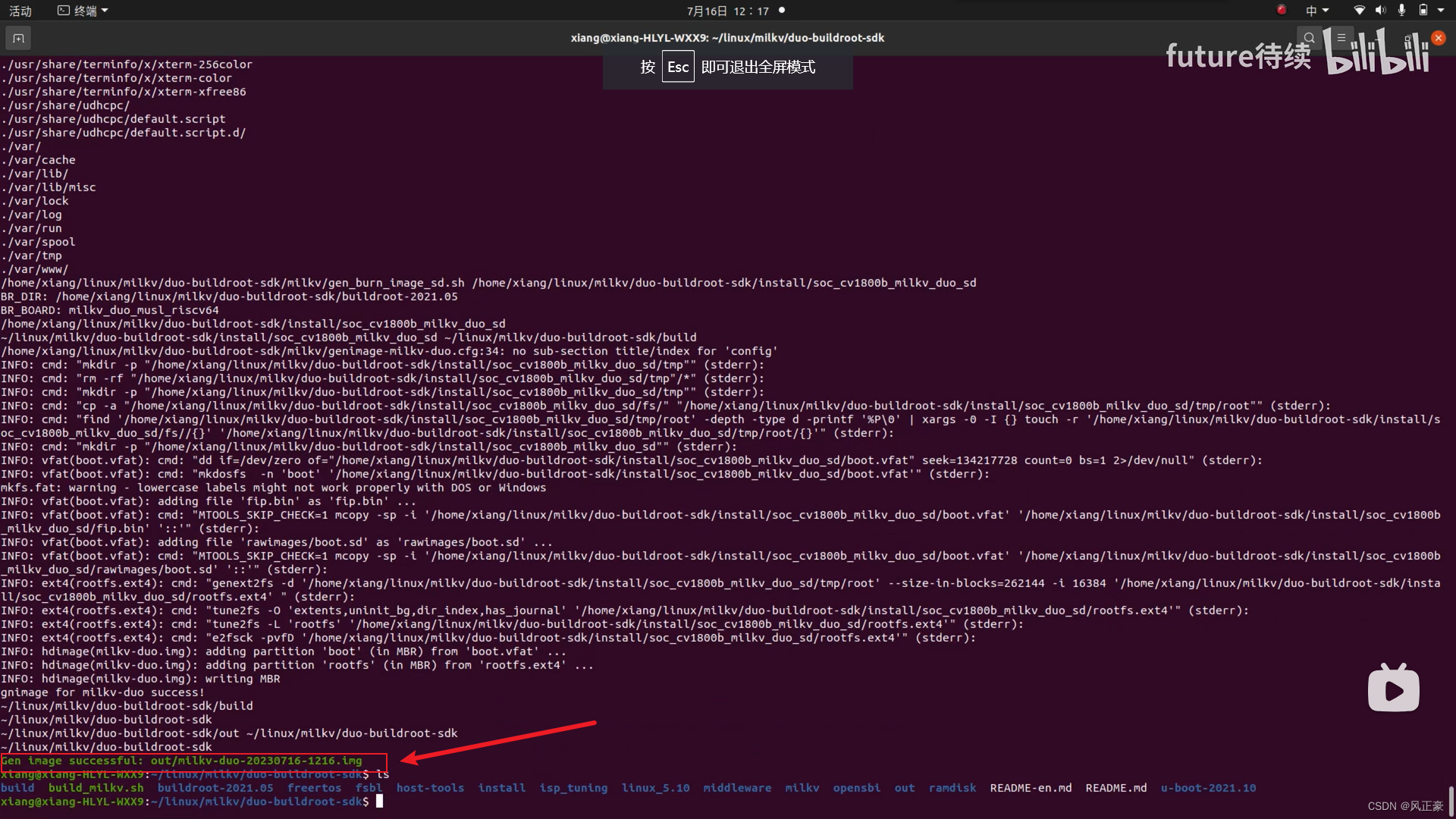This screenshot has height=819, width=1456.
Task: Click the terminal cursor at the last prompt
Action: [379, 801]
